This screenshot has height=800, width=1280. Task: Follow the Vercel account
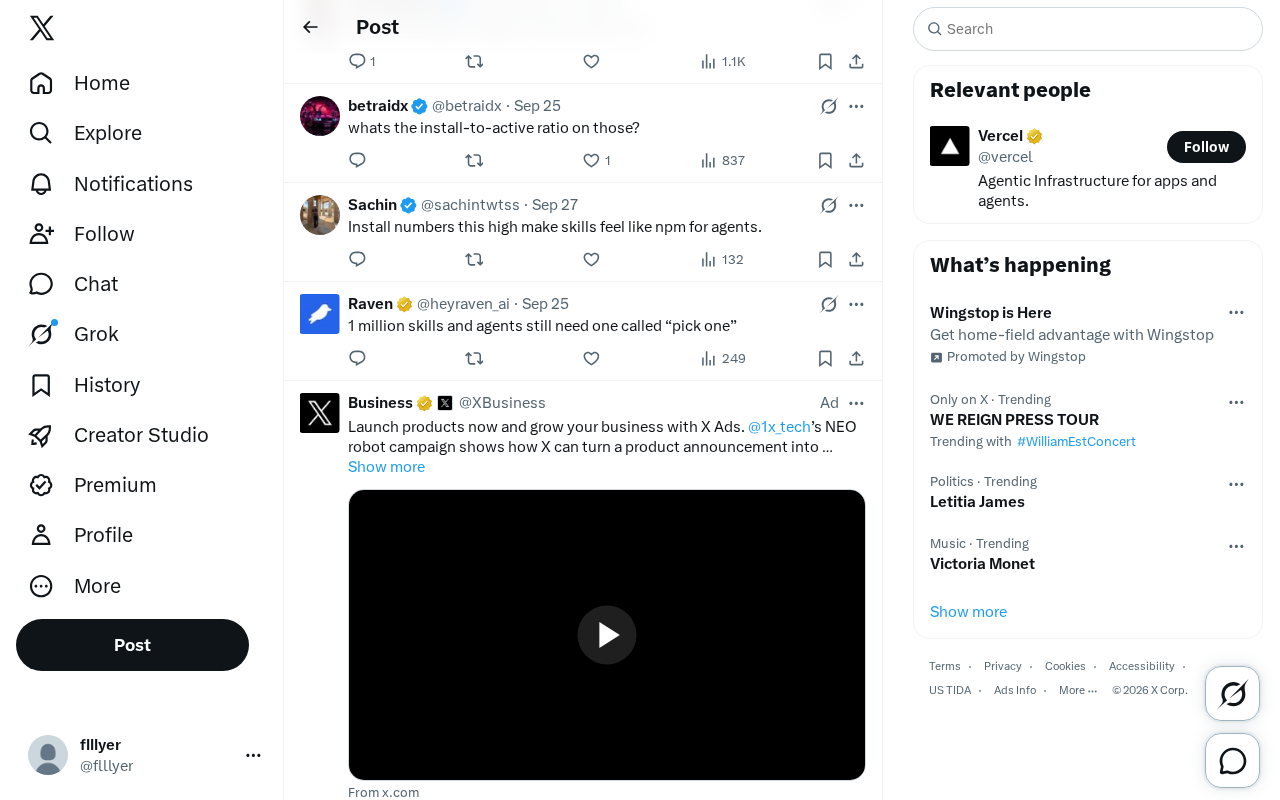(1206, 147)
